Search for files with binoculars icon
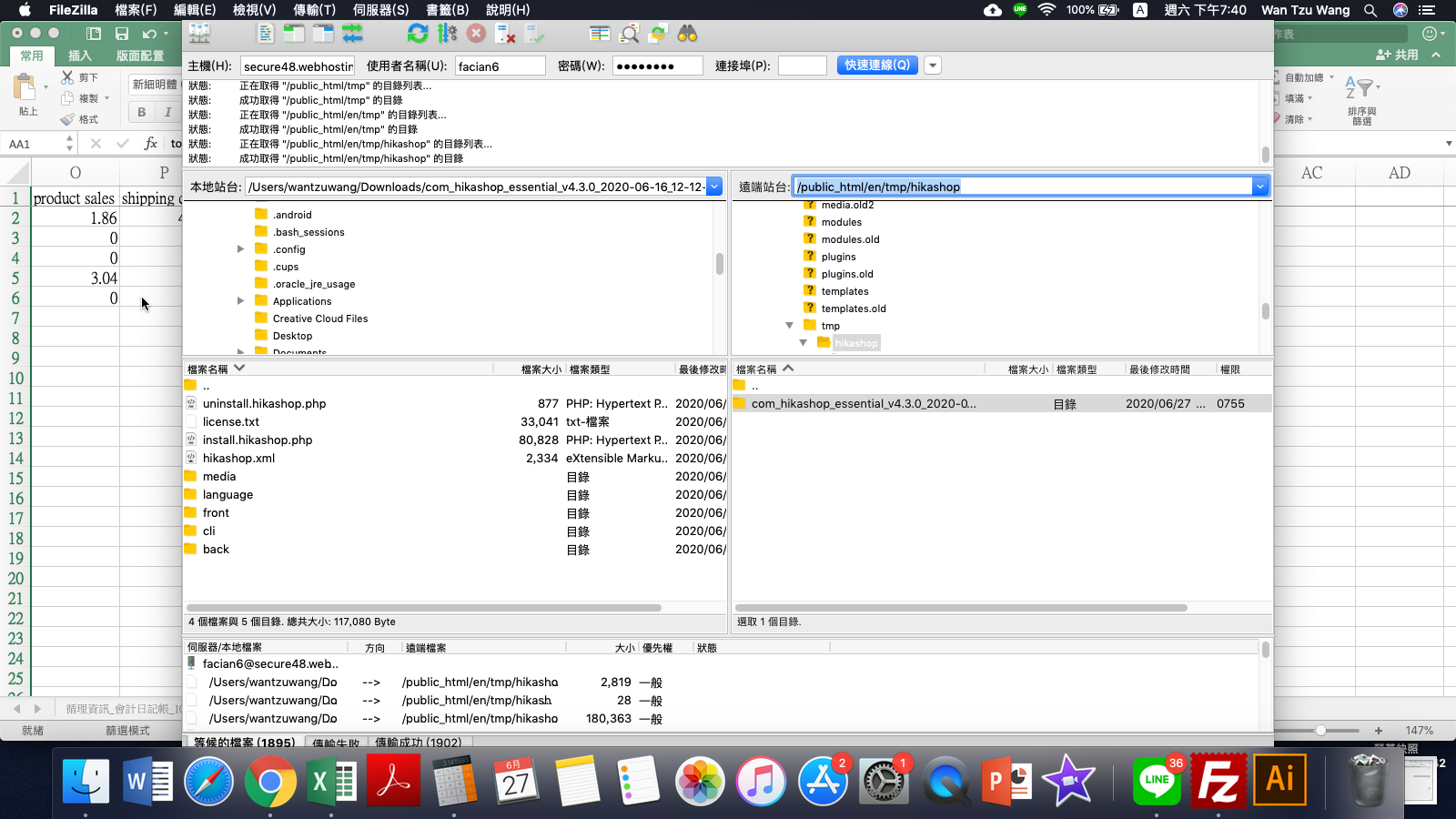Viewport: 1456px width, 819px height. 687,34
